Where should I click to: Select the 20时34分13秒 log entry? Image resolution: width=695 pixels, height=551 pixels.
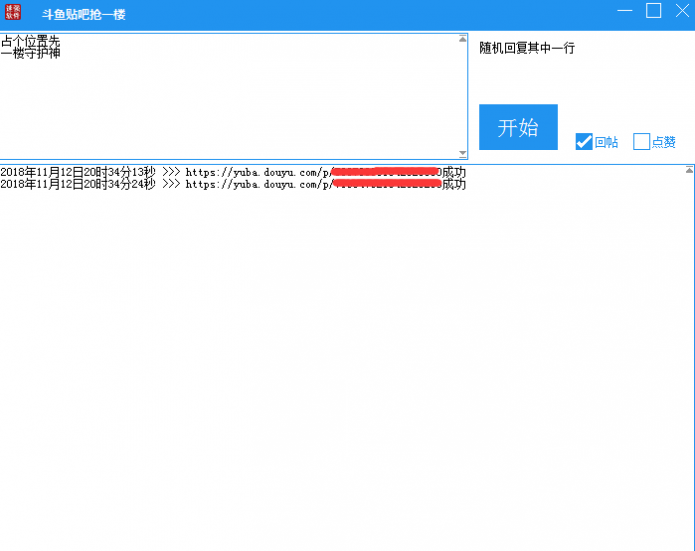point(233,172)
